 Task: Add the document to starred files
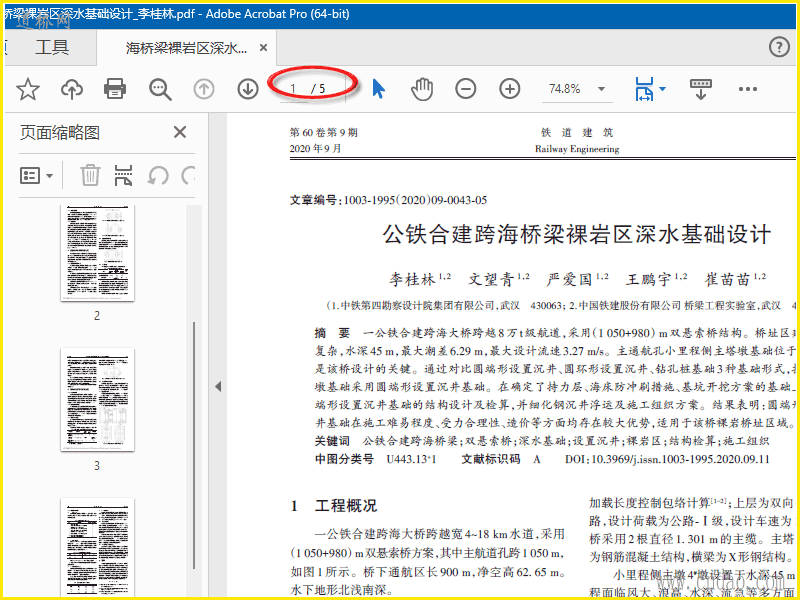click(x=28, y=89)
